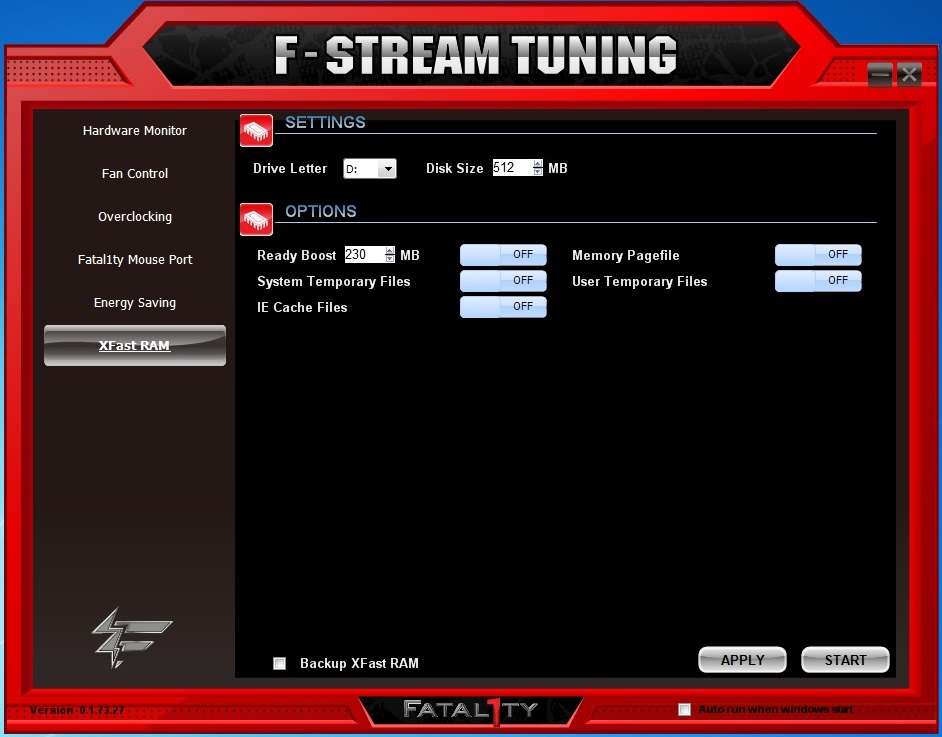
Task: Click the APPLY button
Action: [x=742, y=660]
